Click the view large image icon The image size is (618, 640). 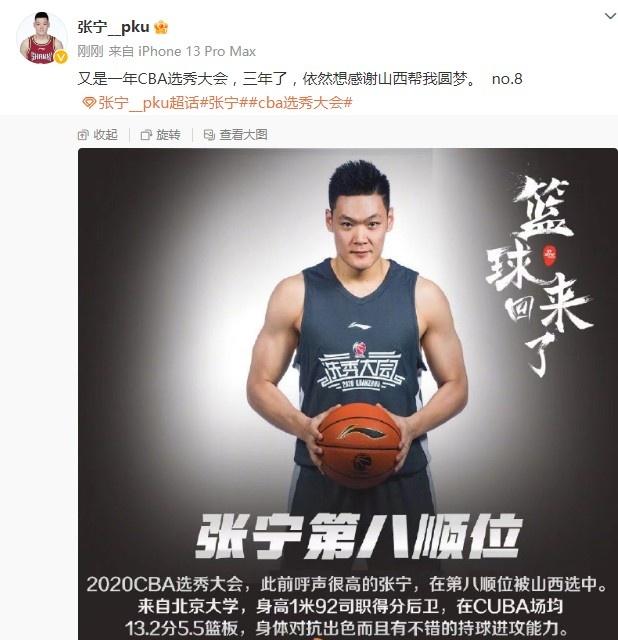click(209, 135)
